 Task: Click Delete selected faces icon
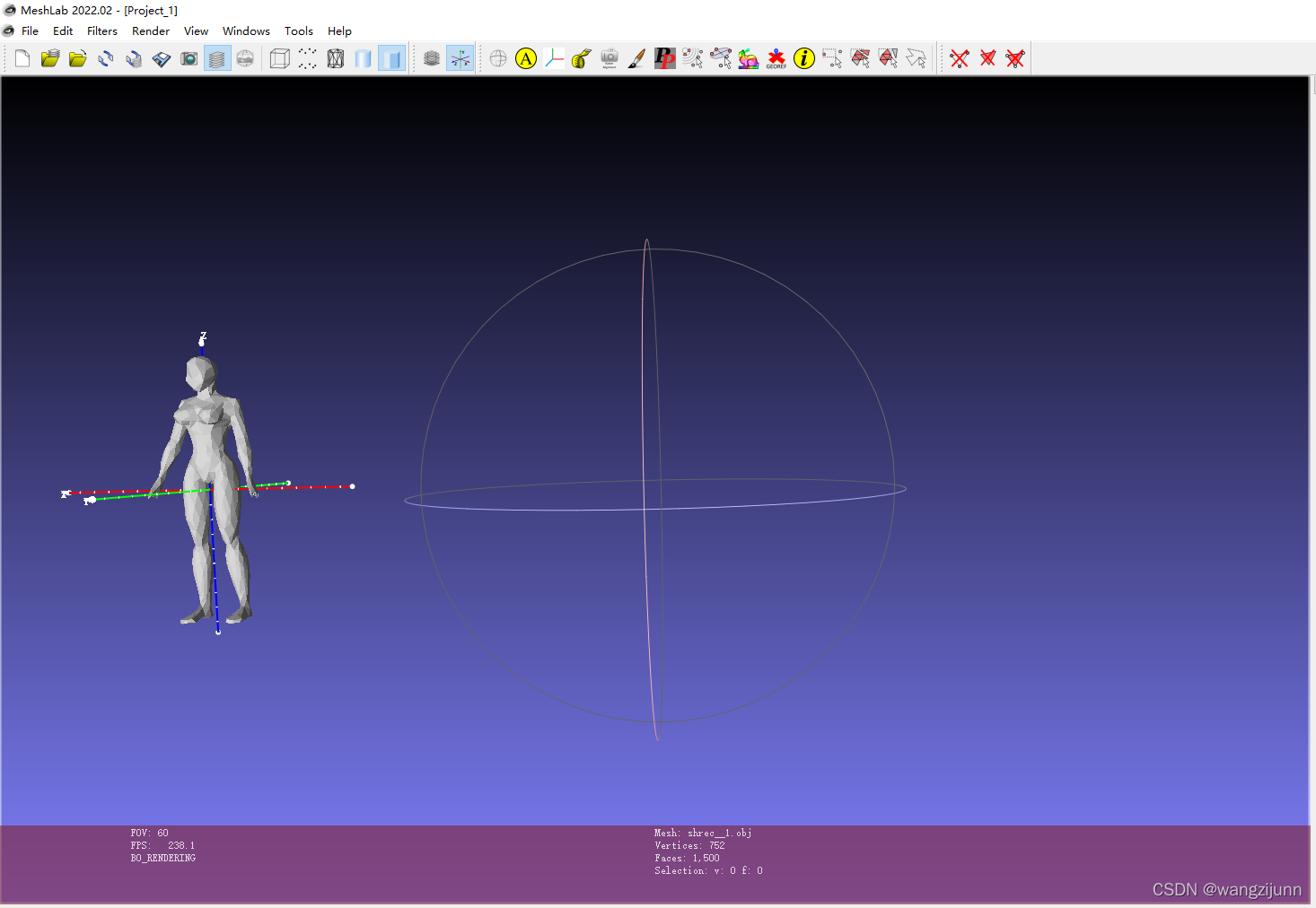pyautogui.click(x=987, y=58)
